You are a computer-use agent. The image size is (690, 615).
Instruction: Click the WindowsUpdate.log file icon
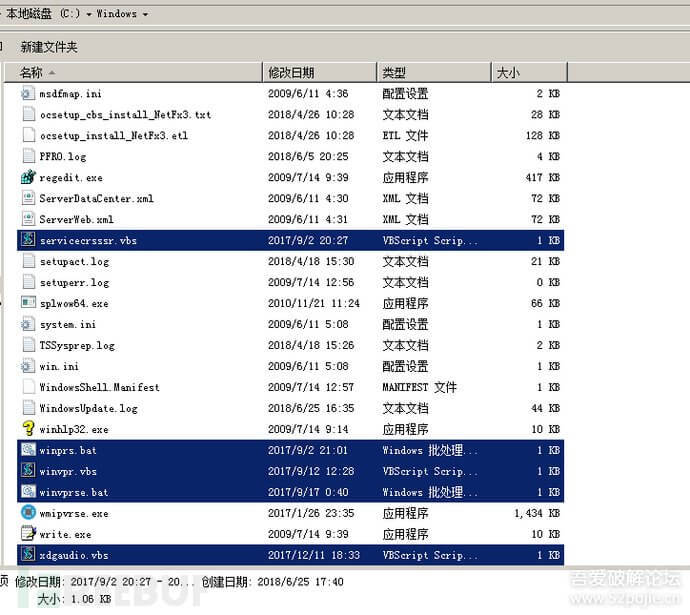(28, 408)
